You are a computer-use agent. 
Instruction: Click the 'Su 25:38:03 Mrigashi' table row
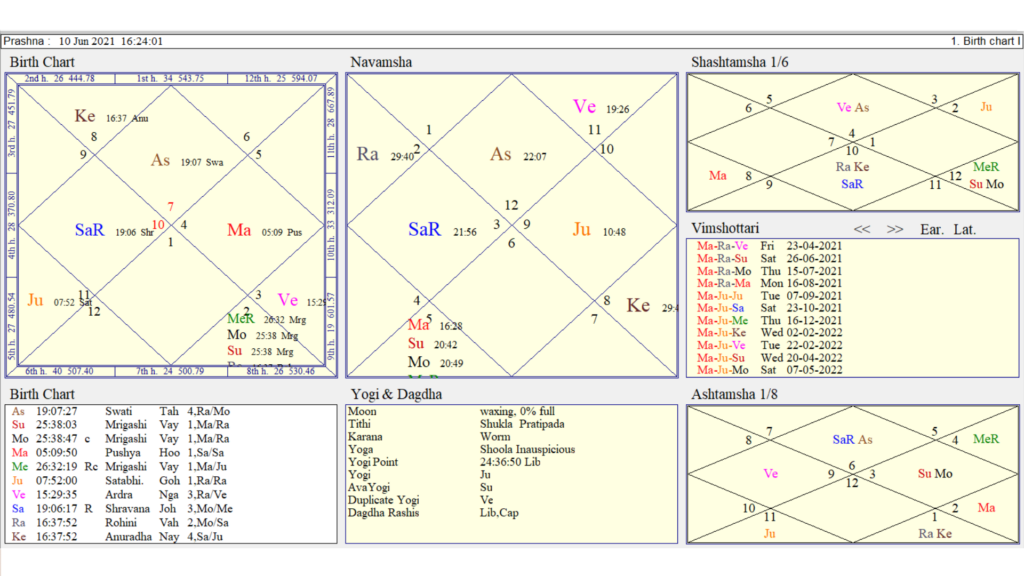click(x=121, y=424)
